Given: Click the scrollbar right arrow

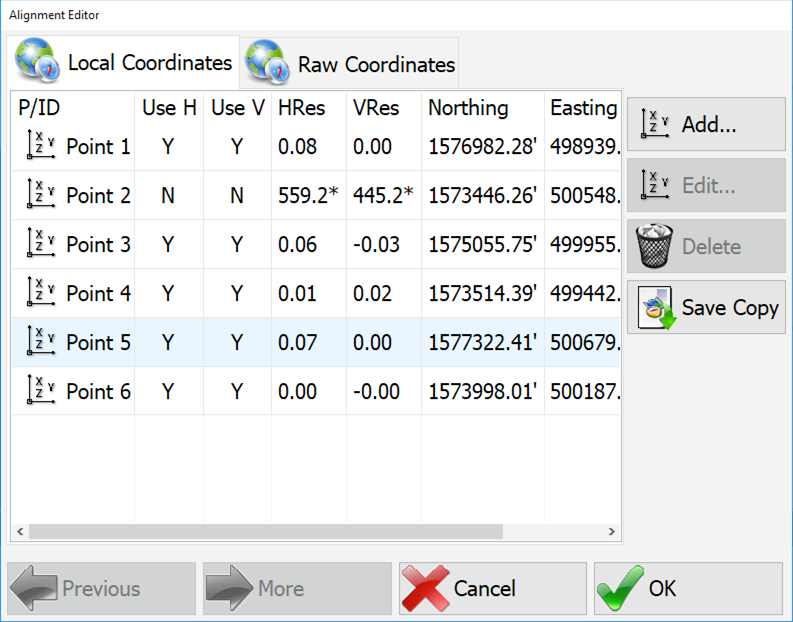Looking at the screenshot, I should click(611, 531).
